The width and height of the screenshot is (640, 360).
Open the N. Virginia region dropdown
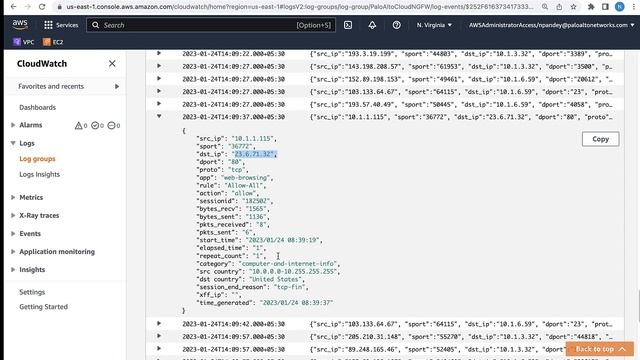tap(434, 25)
